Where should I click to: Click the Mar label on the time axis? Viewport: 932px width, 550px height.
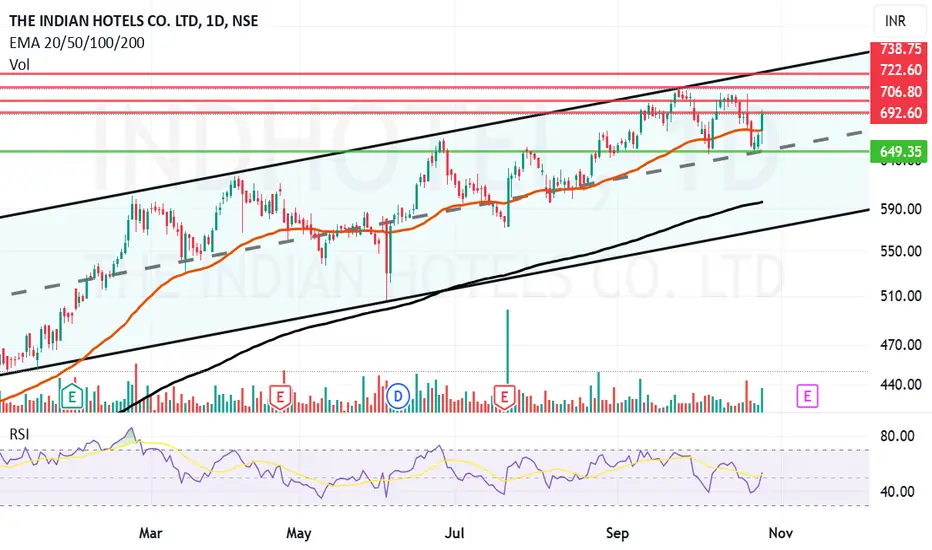pyautogui.click(x=150, y=533)
